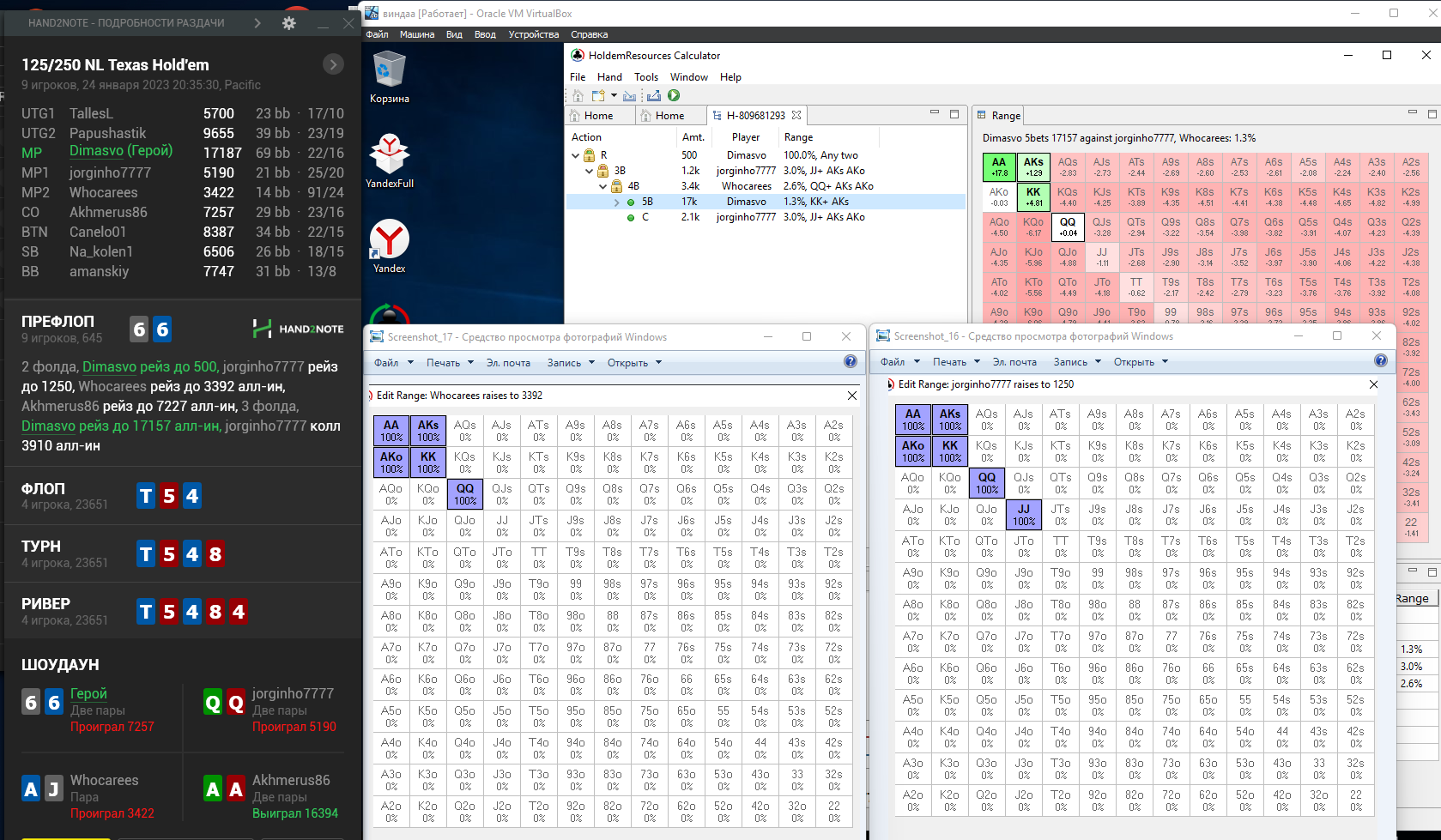
Task: Select the 5B Dimasvo 17k row
Action: point(766,202)
